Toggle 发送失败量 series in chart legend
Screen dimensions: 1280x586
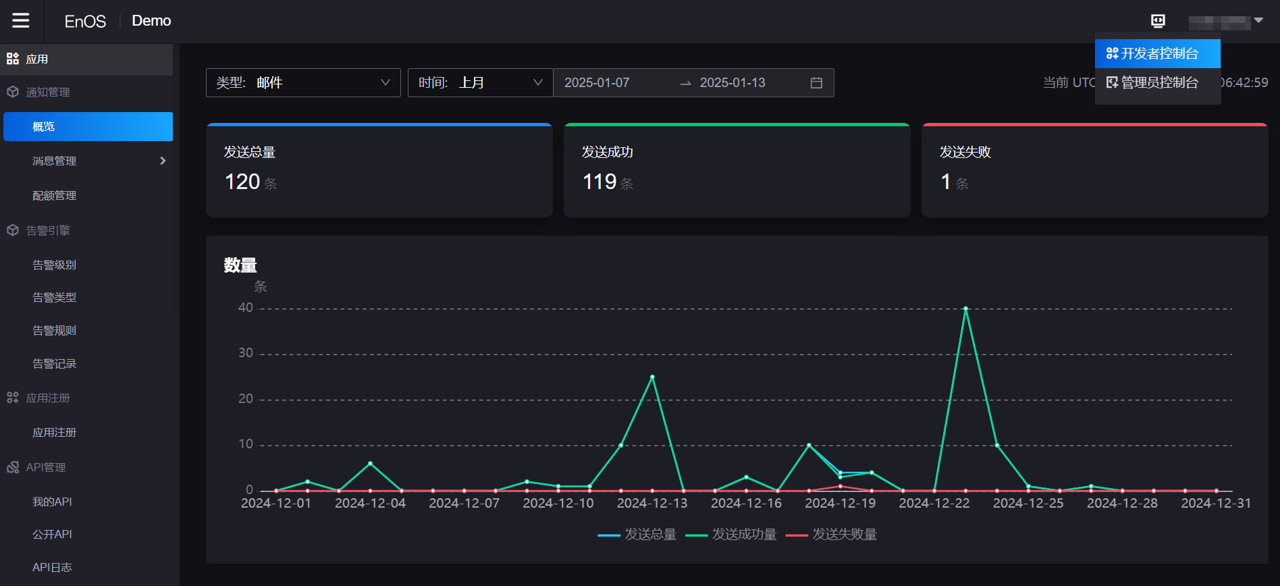pyautogui.click(x=831, y=535)
